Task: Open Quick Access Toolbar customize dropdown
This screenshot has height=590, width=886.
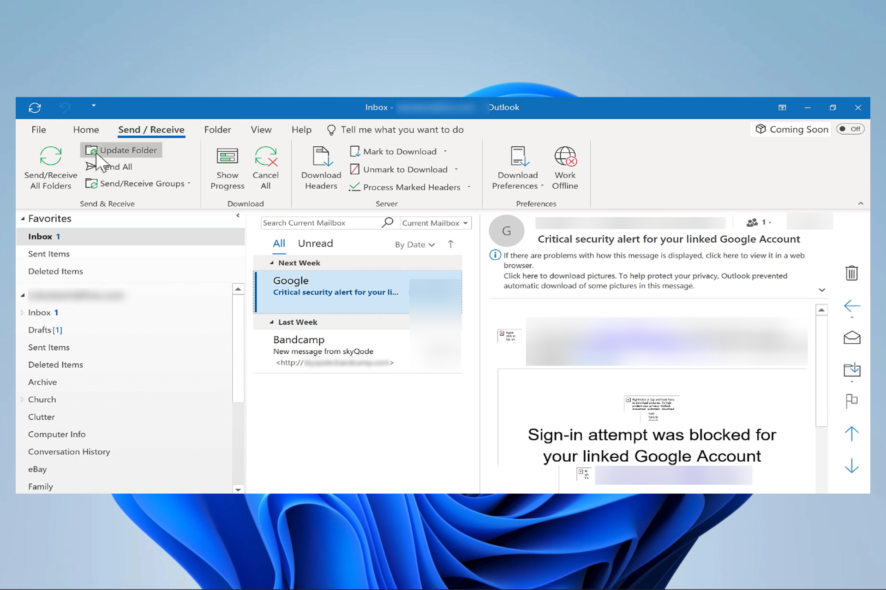Action: coord(93,106)
